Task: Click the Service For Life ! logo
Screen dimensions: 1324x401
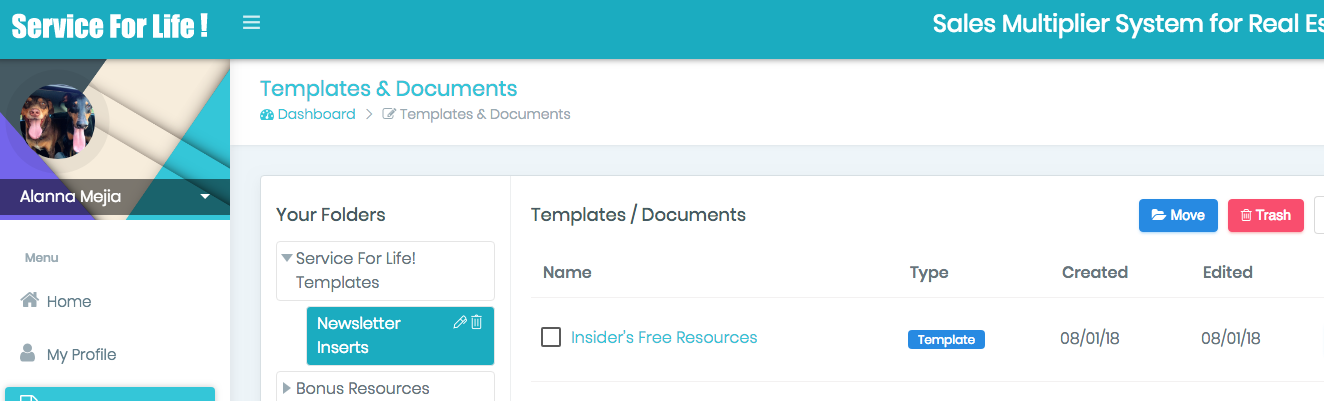Action: coord(110,27)
